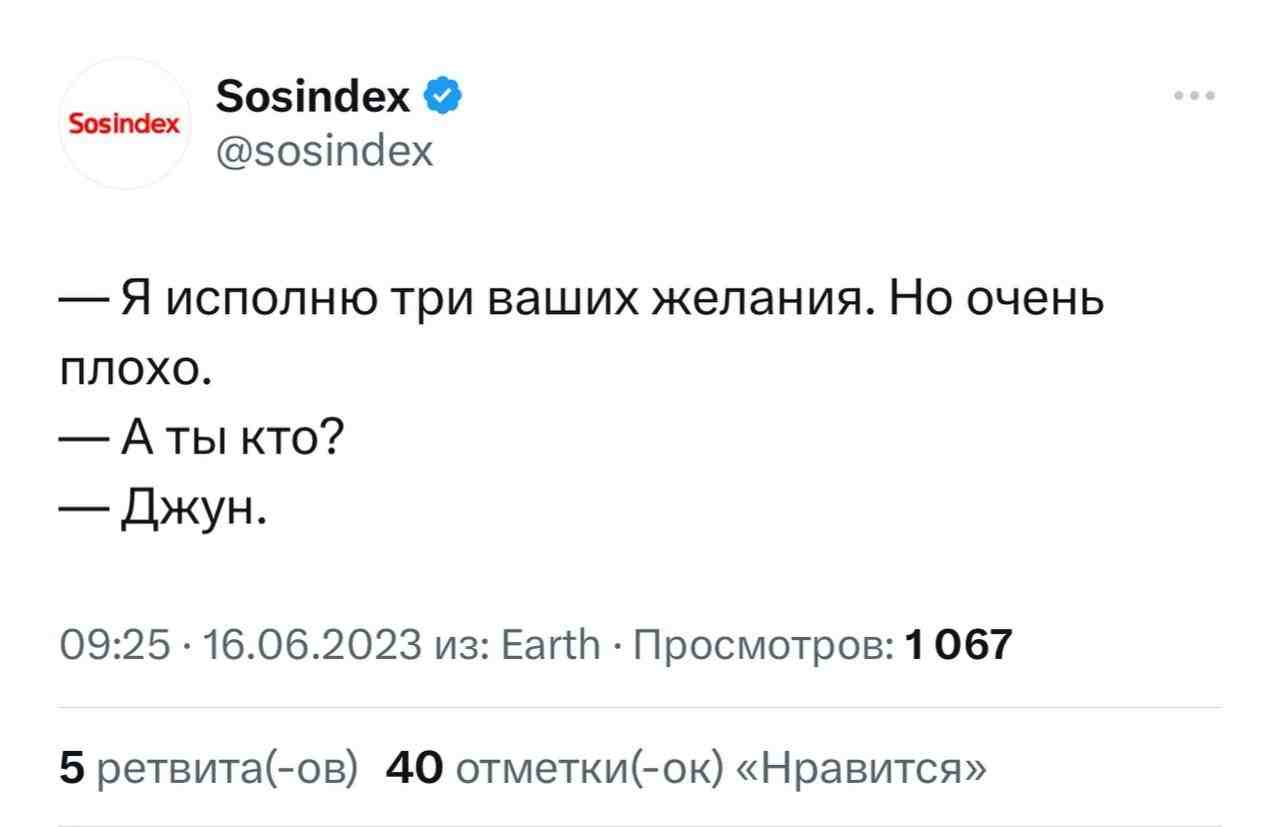
Task: Click the Sosindex display name
Action: pos(313,97)
